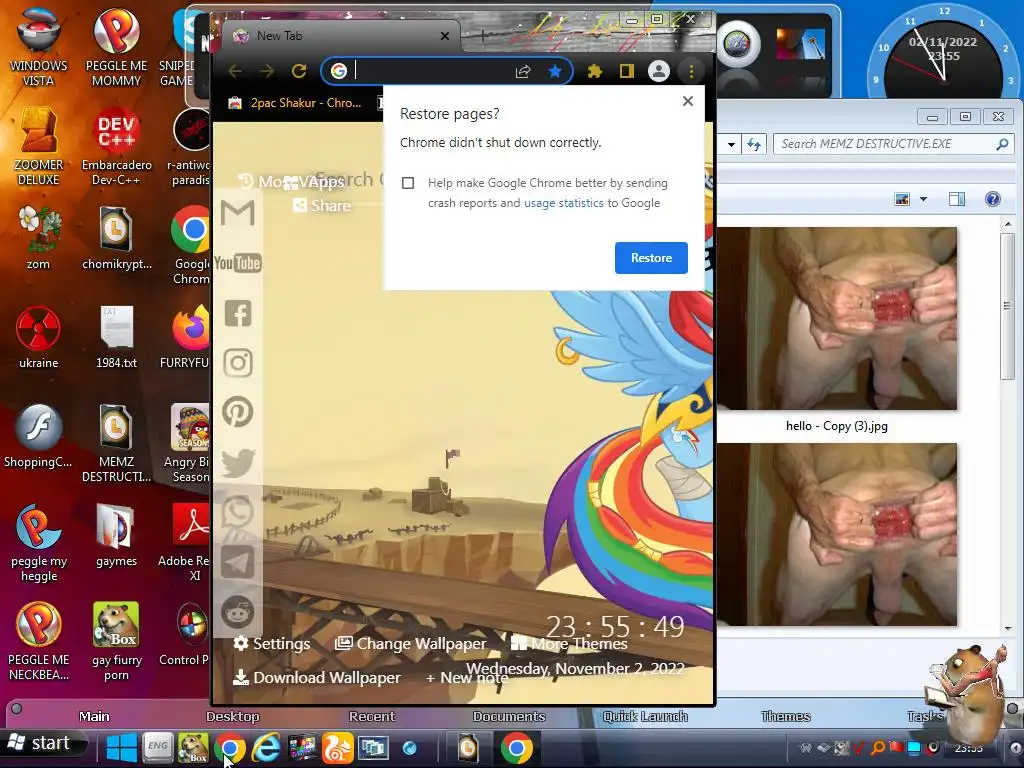Open Settings on the new tab page
Screen dimensions: 1024x768
coord(272,644)
